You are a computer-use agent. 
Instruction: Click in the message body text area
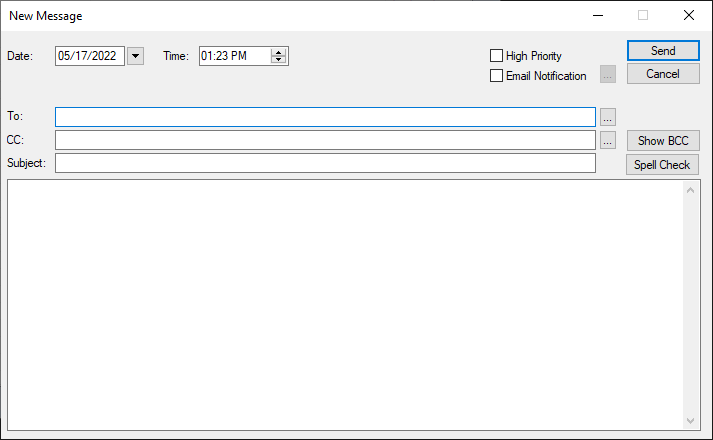345,305
